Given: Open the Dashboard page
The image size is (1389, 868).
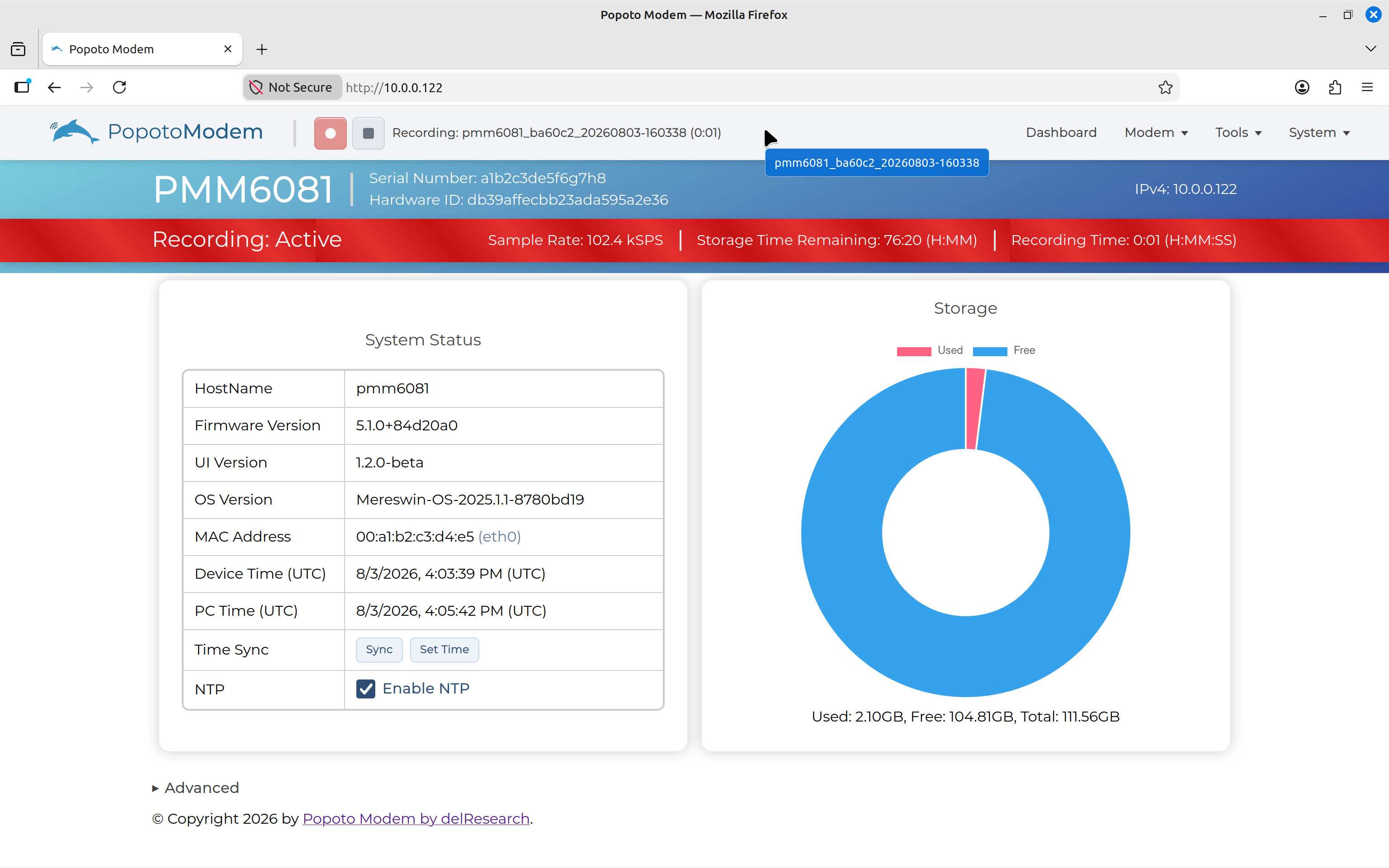Looking at the screenshot, I should (x=1061, y=132).
